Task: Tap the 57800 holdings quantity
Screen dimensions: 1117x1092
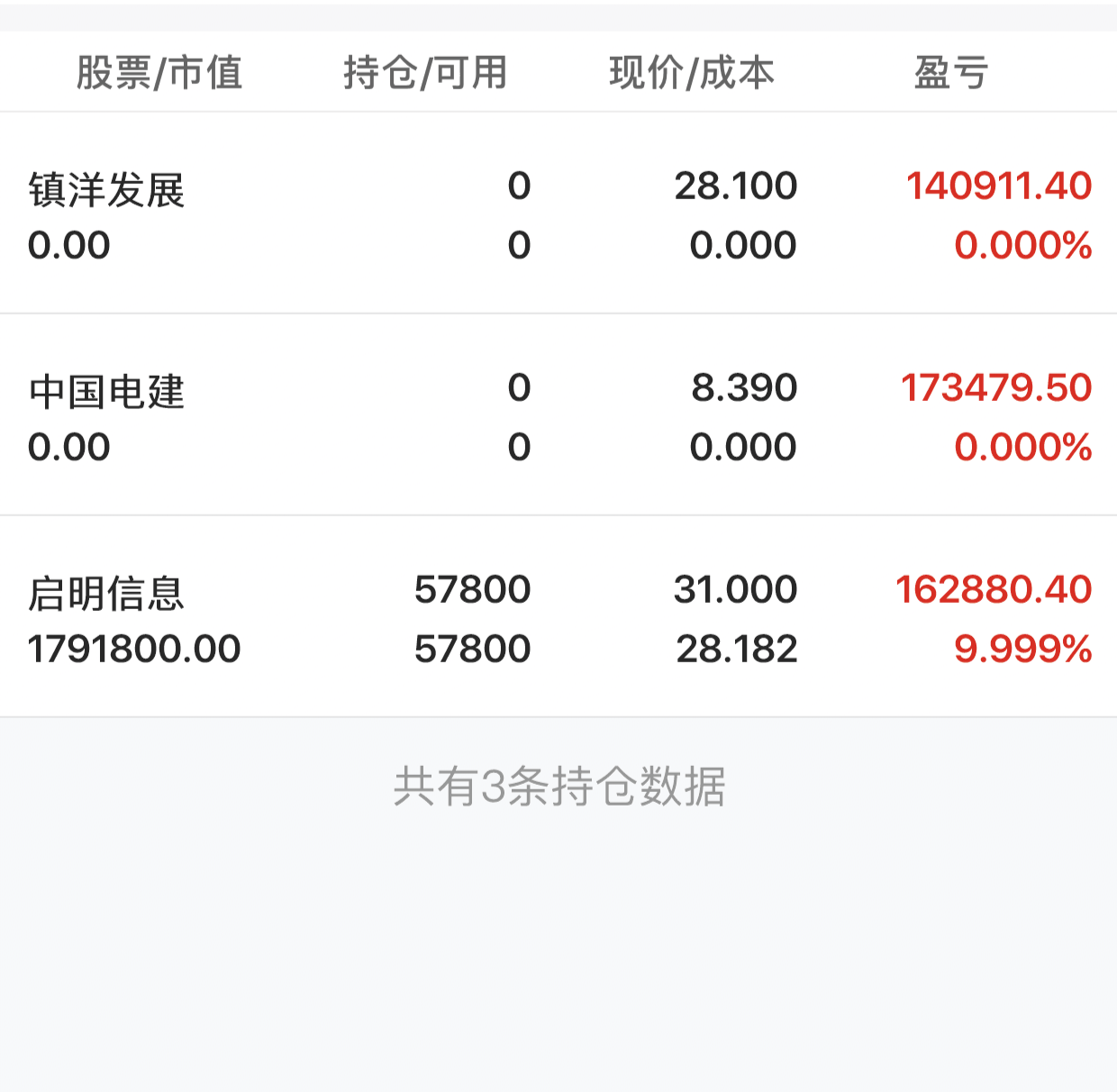Action: click(473, 590)
